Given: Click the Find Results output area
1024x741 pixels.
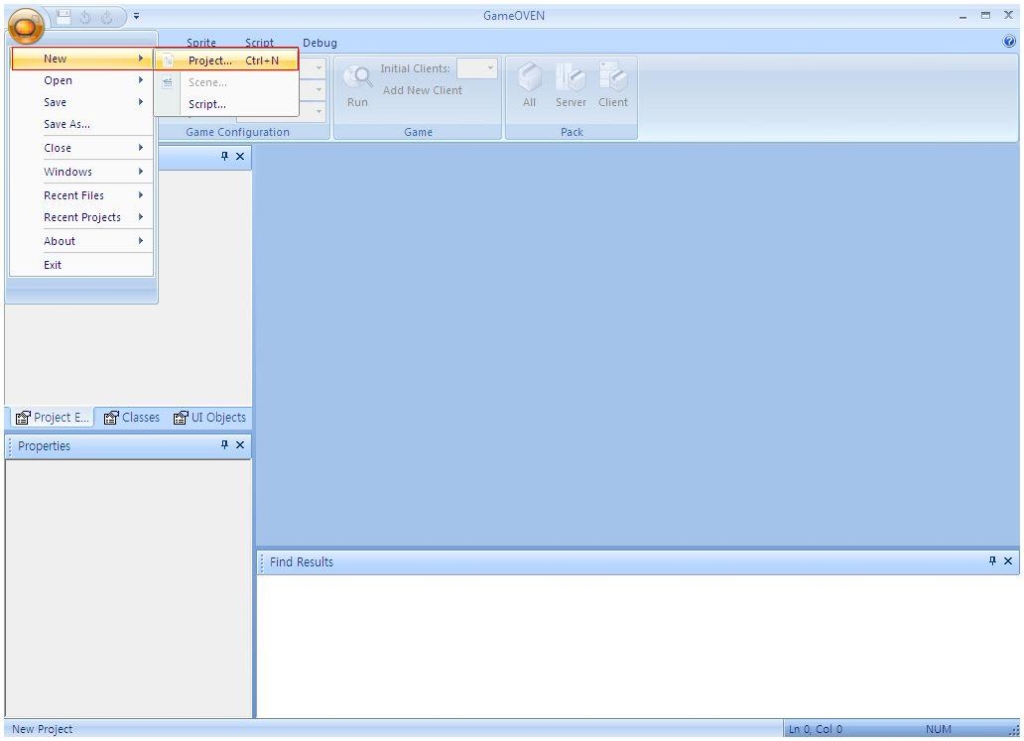Looking at the screenshot, I should 637,646.
